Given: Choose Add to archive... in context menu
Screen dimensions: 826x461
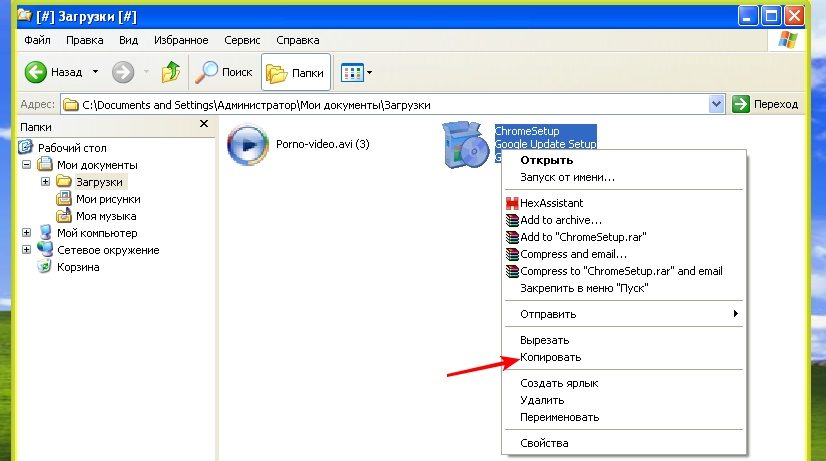Looking at the screenshot, I should pyautogui.click(x=624, y=220).
